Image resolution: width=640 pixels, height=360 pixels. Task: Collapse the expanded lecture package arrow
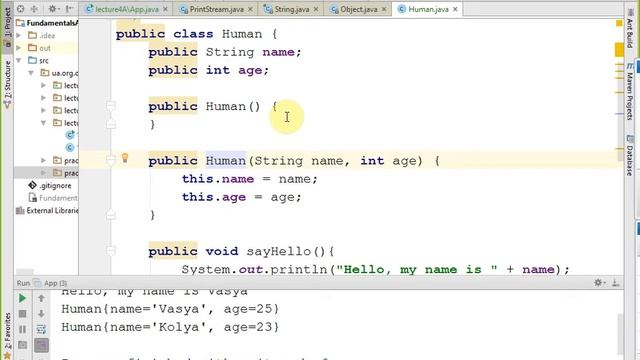[44, 123]
